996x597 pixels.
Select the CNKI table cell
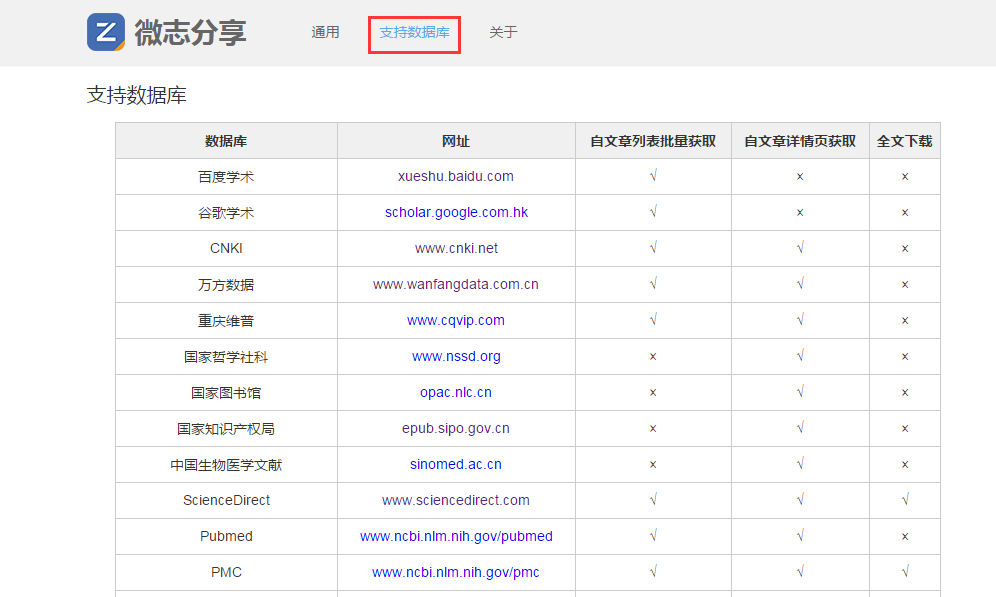(226, 248)
